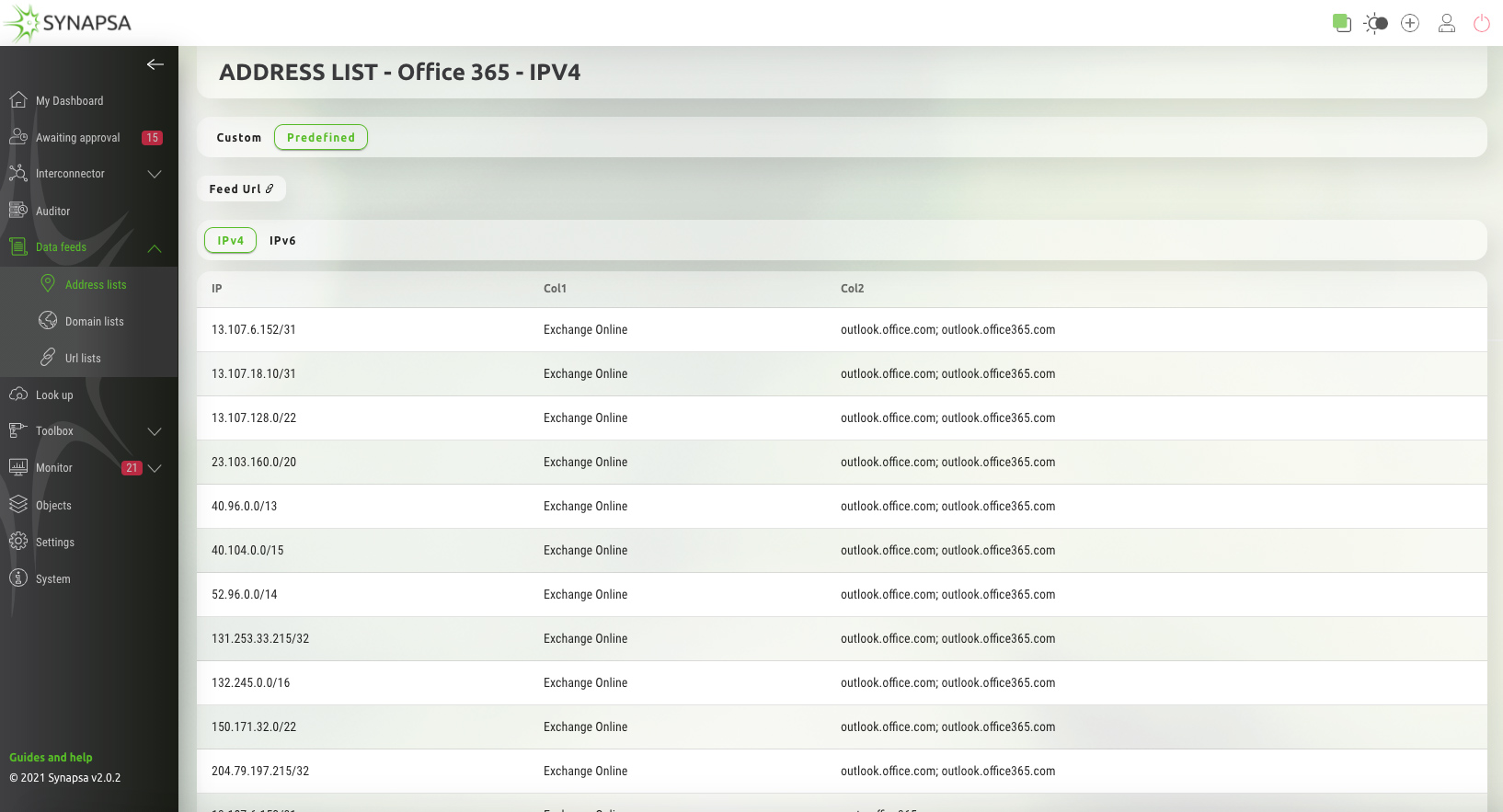This screenshot has height=812, width=1503.
Task: Click the Monitor icon
Action: click(x=17, y=467)
